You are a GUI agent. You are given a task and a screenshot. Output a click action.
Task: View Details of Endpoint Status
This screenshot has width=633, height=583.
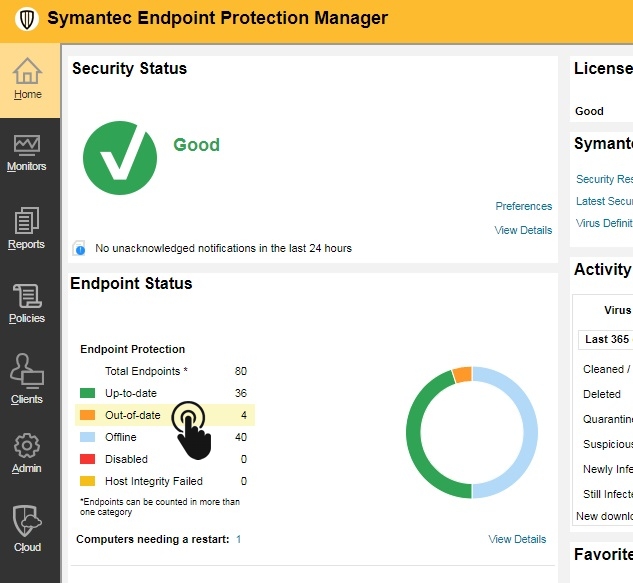(x=517, y=539)
